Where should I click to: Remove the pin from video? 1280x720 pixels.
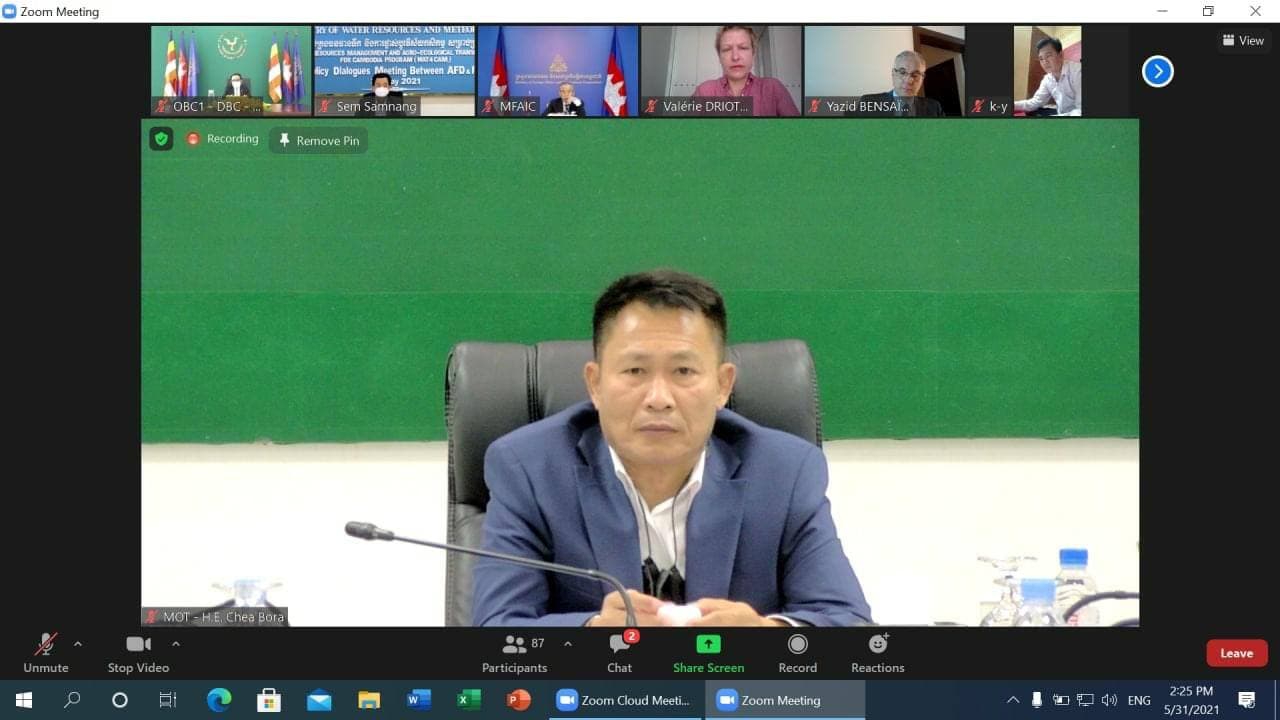(318, 141)
